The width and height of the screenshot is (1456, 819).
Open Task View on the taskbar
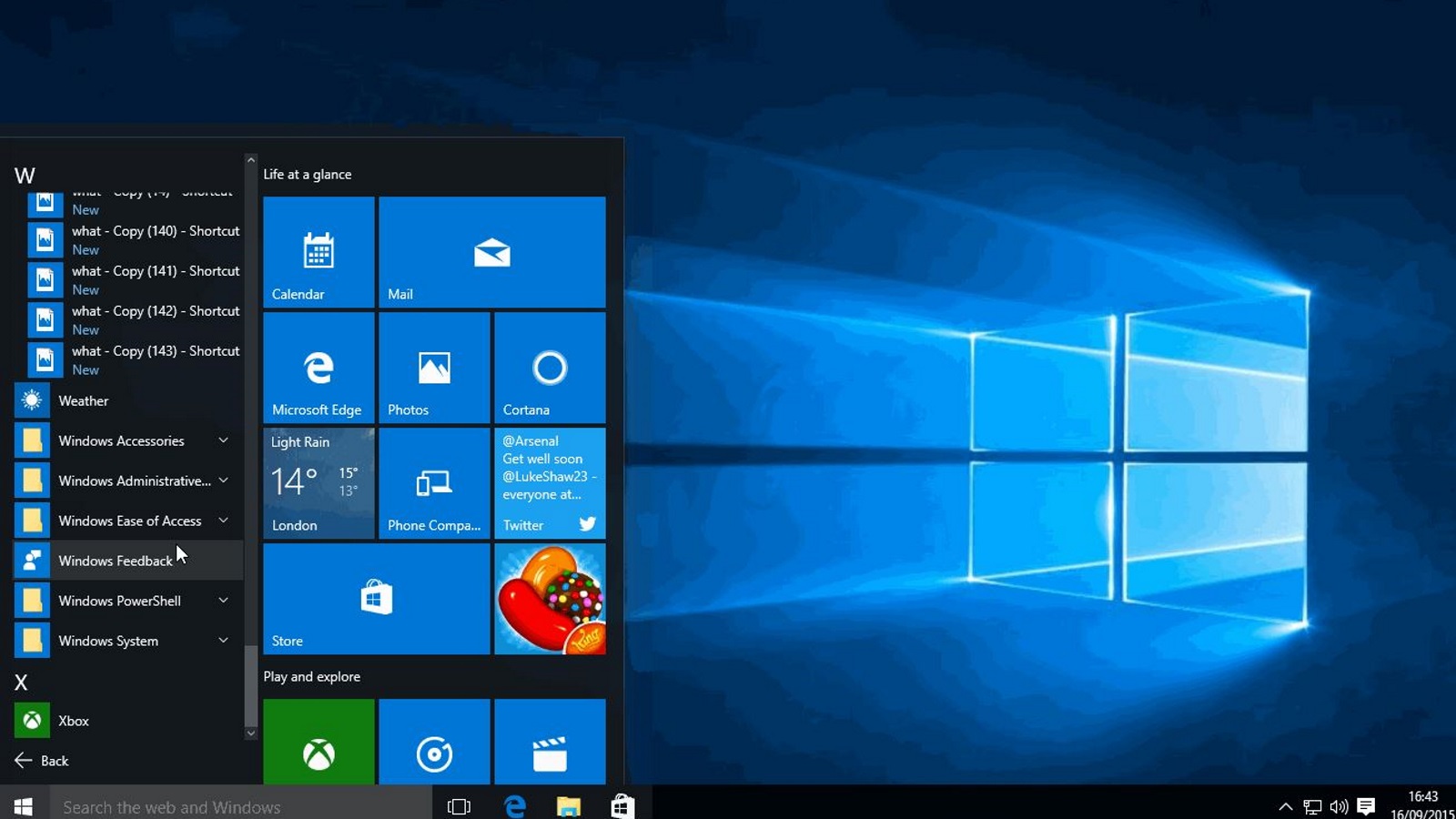coord(460,806)
